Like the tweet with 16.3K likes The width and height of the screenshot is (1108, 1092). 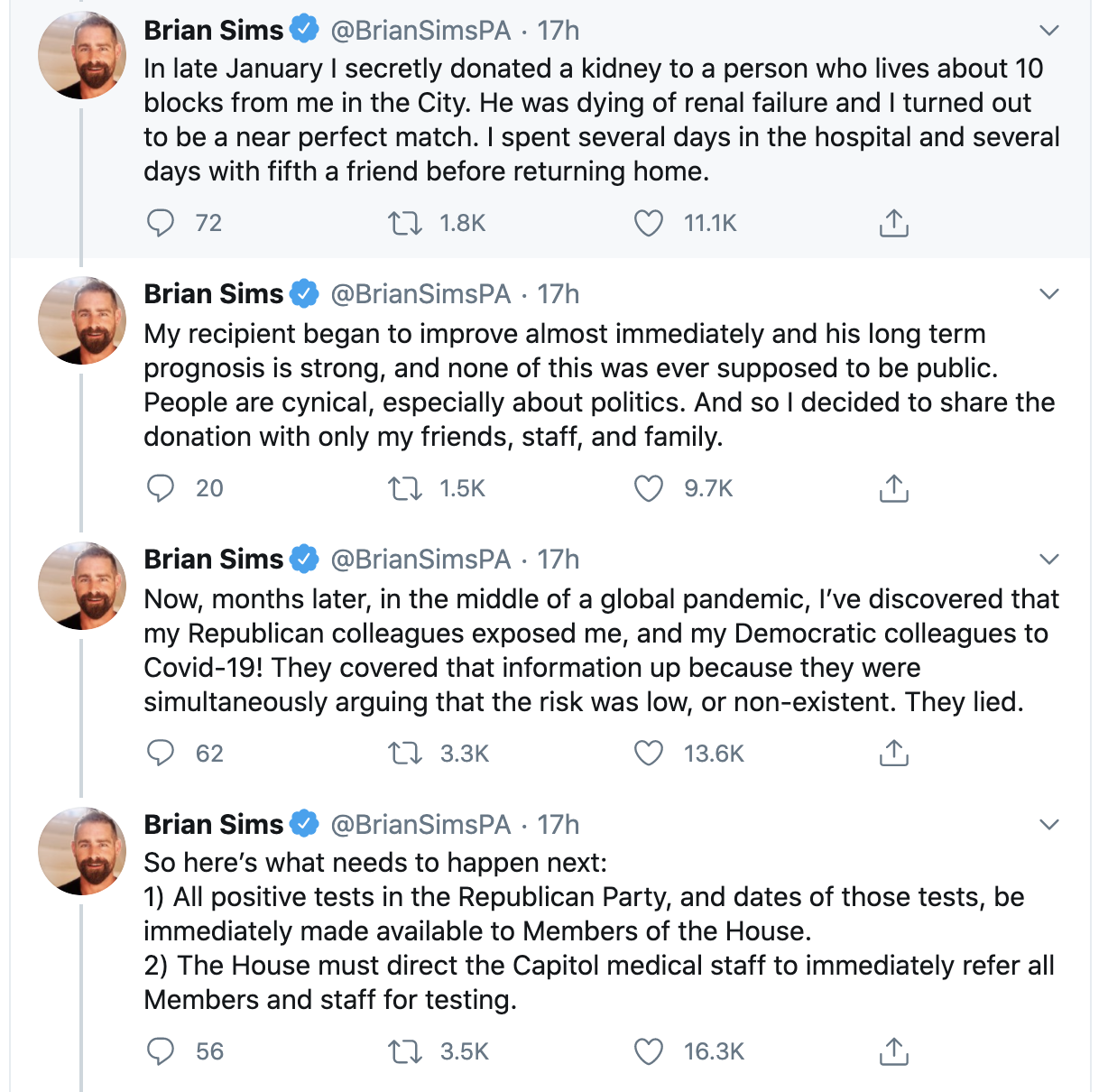click(649, 1051)
